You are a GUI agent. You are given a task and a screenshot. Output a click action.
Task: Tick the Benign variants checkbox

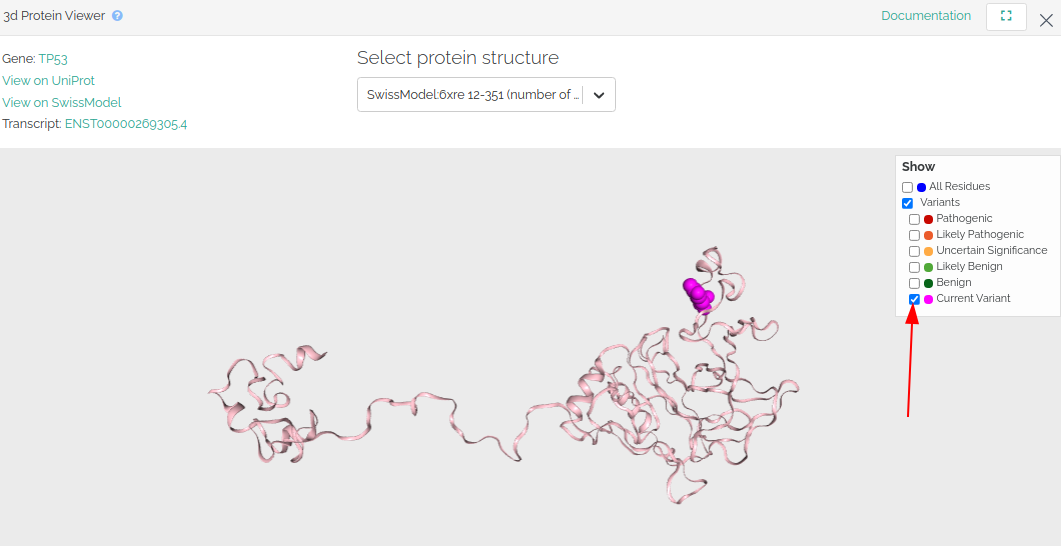click(x=914, y=283)
